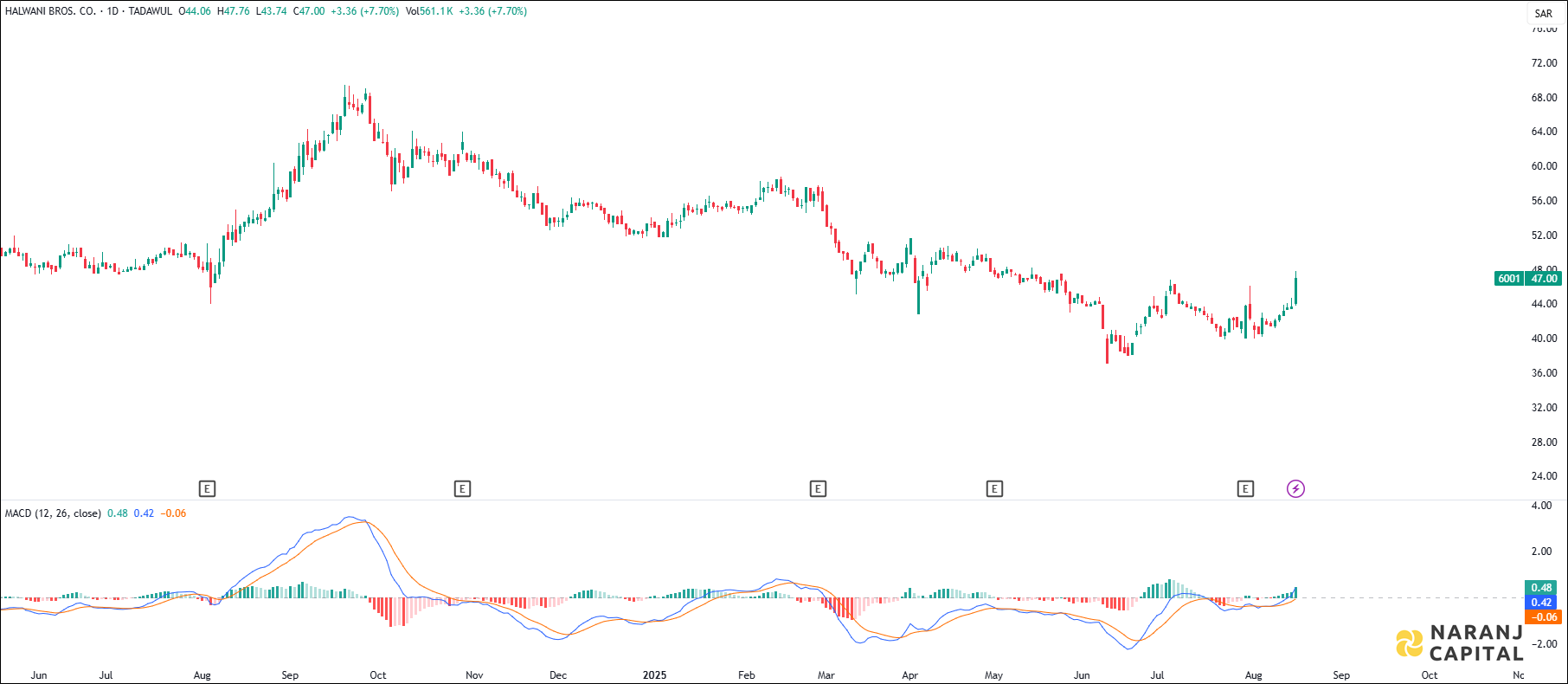Click the Apr label on time axis
The width and height of the screenshot is (1568, 684).
coord(909,675)
